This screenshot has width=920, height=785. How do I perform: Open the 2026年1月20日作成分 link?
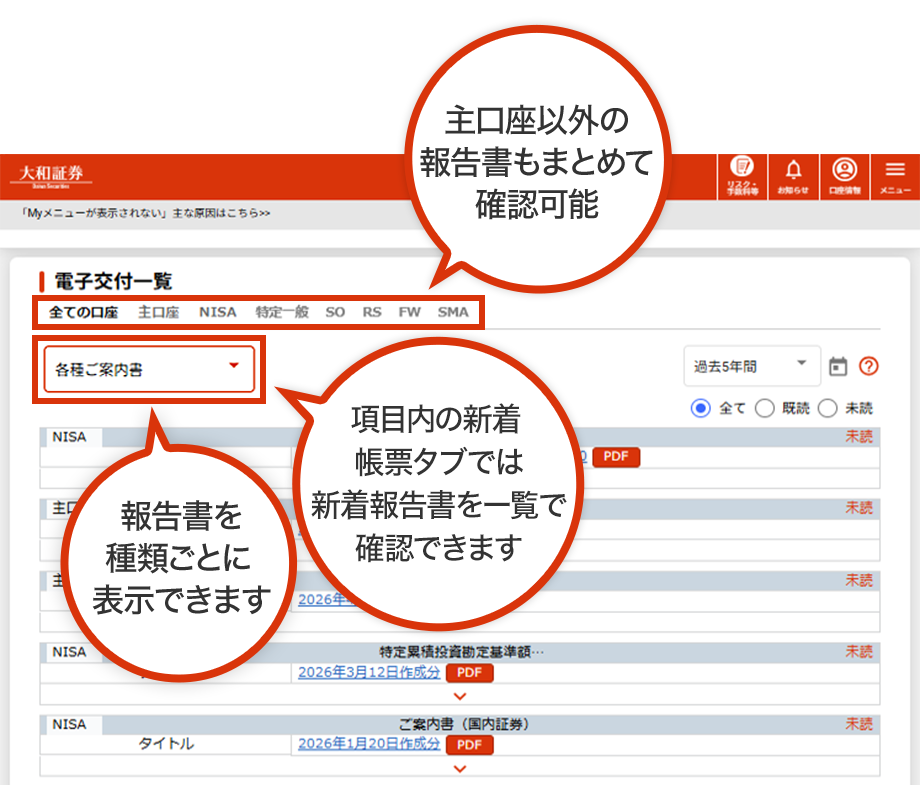369,744
